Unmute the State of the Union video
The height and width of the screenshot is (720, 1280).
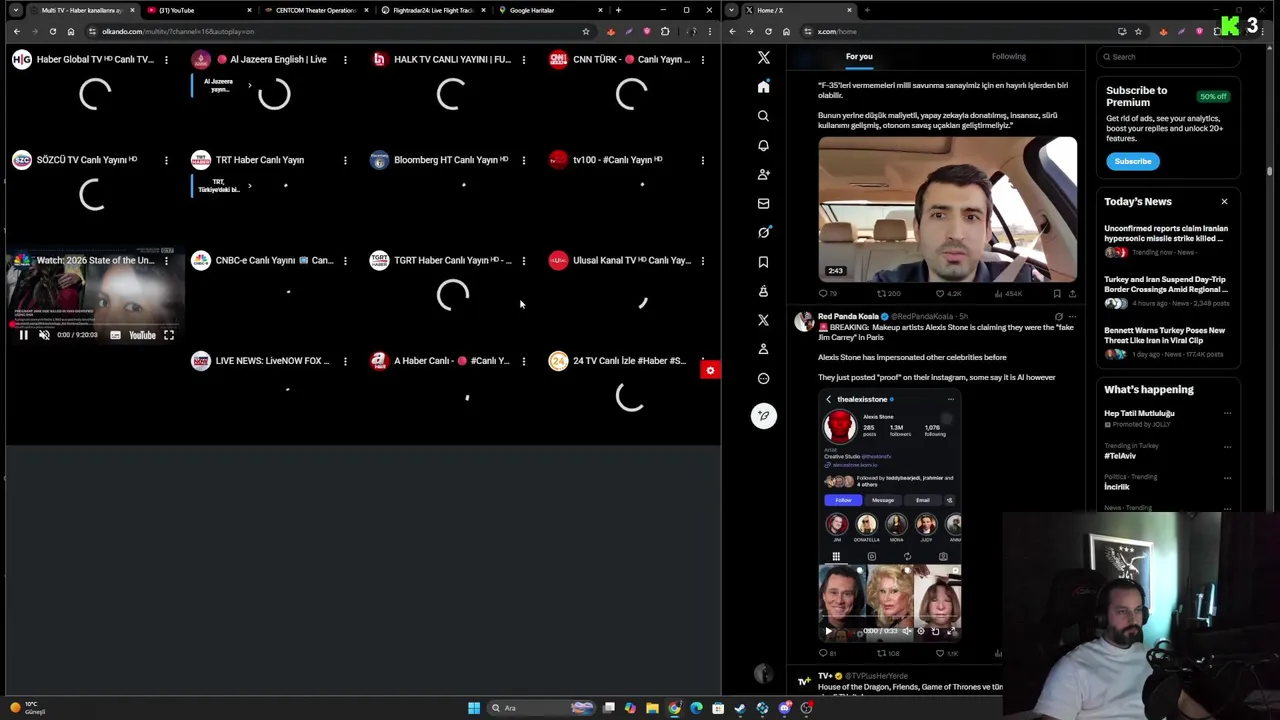point(44,335)
